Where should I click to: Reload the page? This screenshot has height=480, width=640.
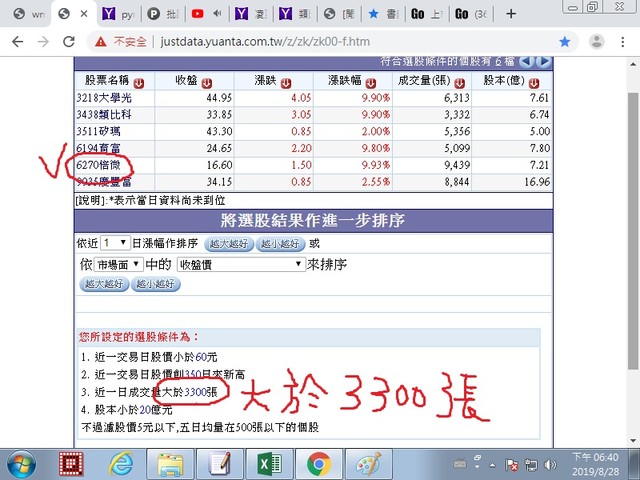pyautogui.click(x=70, y=42)
